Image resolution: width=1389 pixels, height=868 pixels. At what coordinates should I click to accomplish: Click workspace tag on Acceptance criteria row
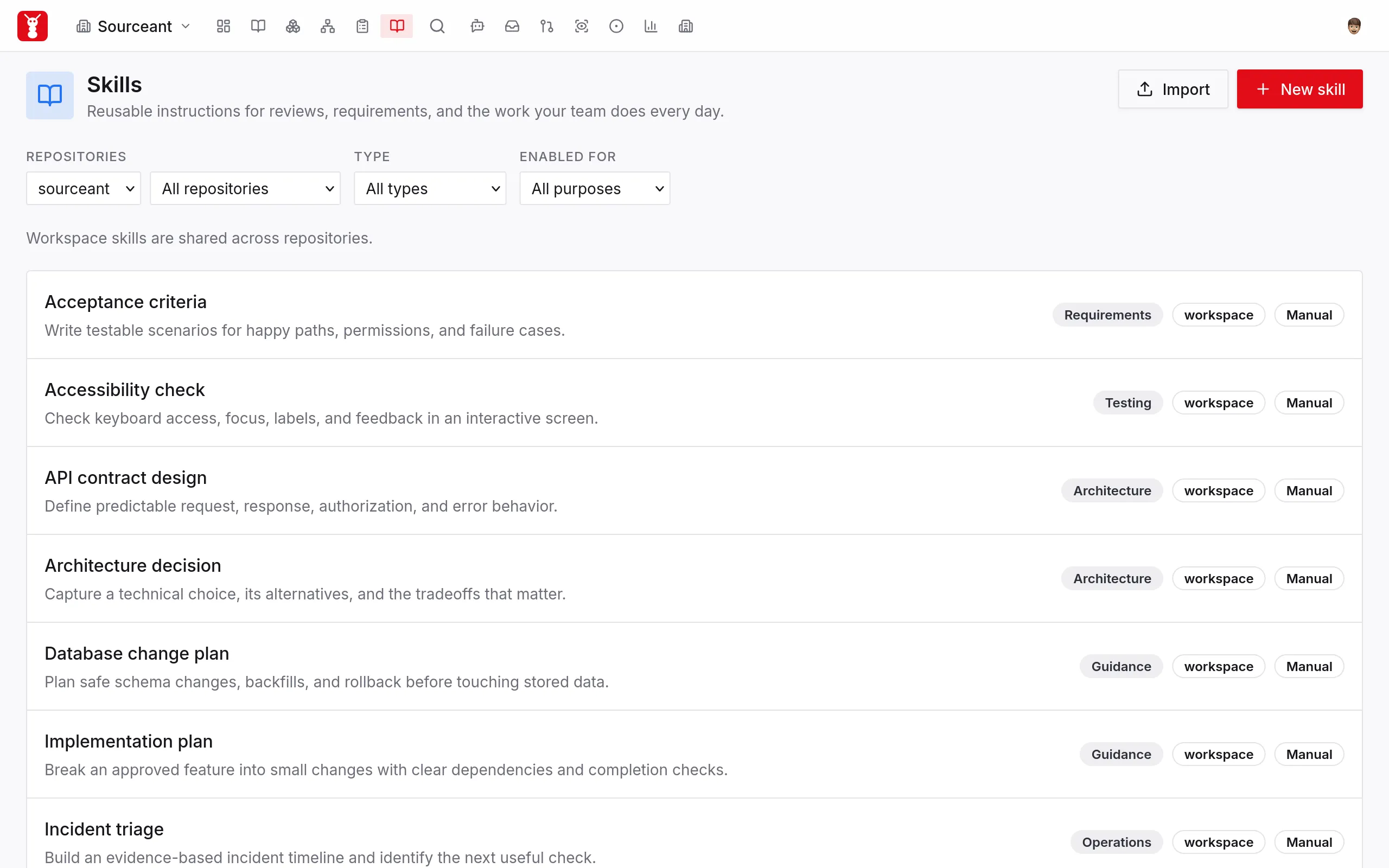(1219, 315)
